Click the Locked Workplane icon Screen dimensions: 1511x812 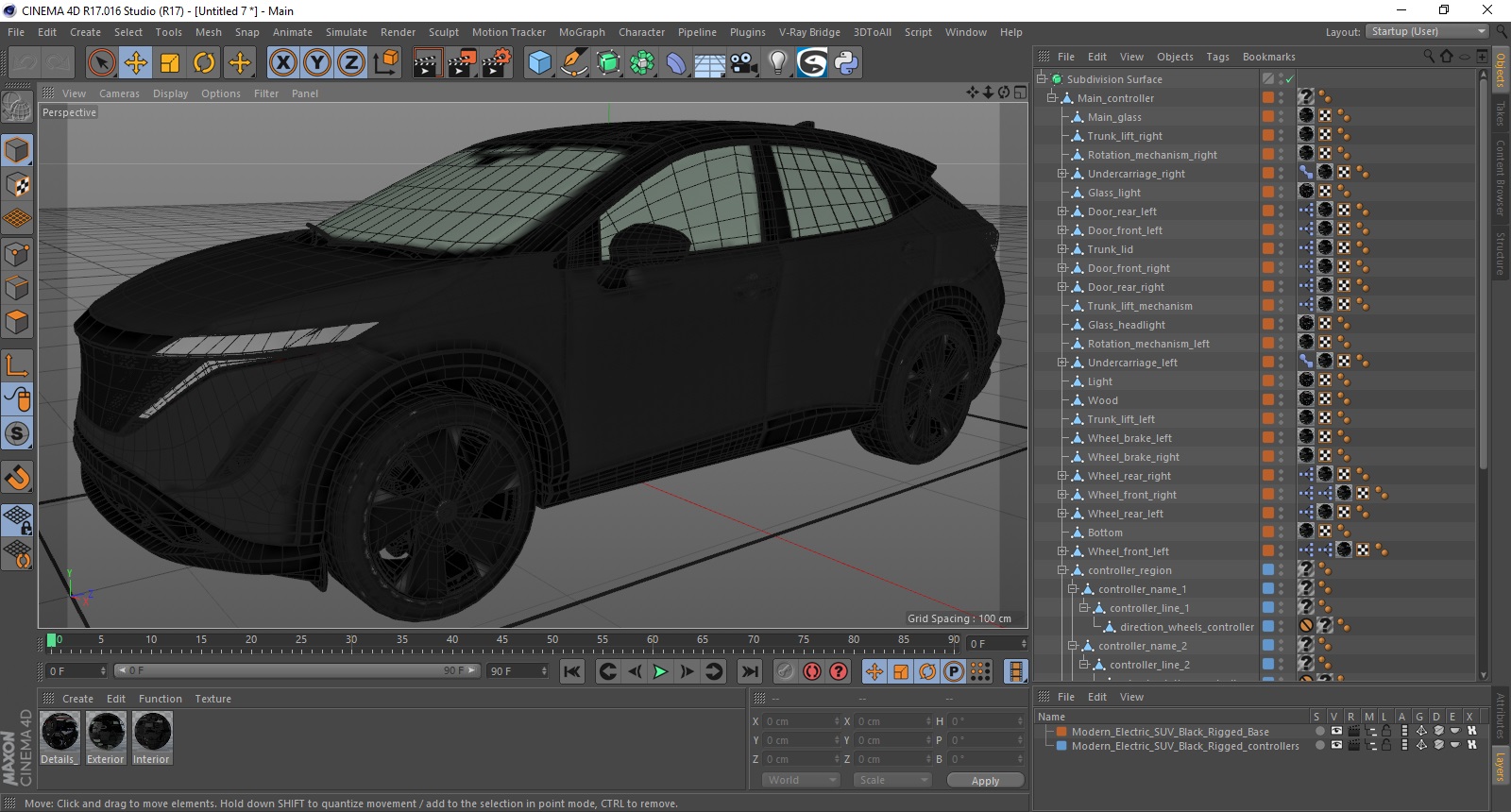17,519
